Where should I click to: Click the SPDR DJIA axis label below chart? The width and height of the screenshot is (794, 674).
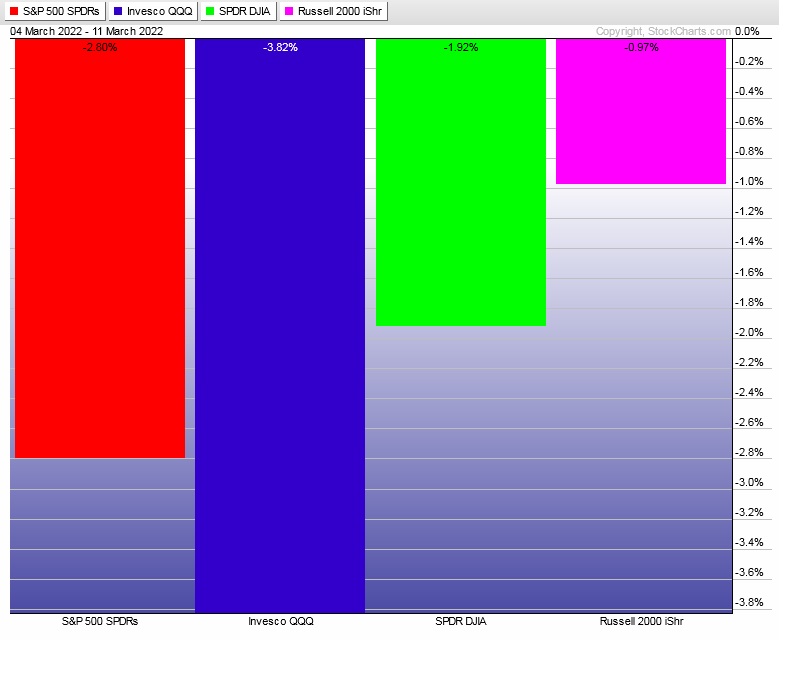(461, 621)
